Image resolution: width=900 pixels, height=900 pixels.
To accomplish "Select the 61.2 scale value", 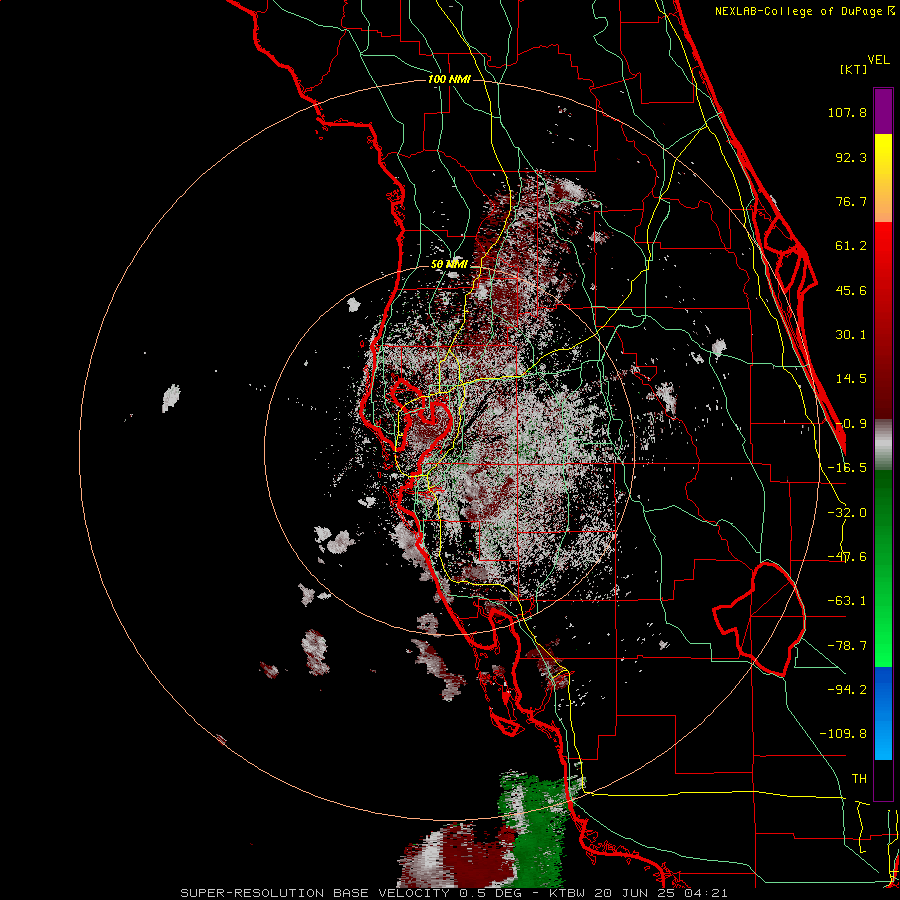I will pos(851,246).
